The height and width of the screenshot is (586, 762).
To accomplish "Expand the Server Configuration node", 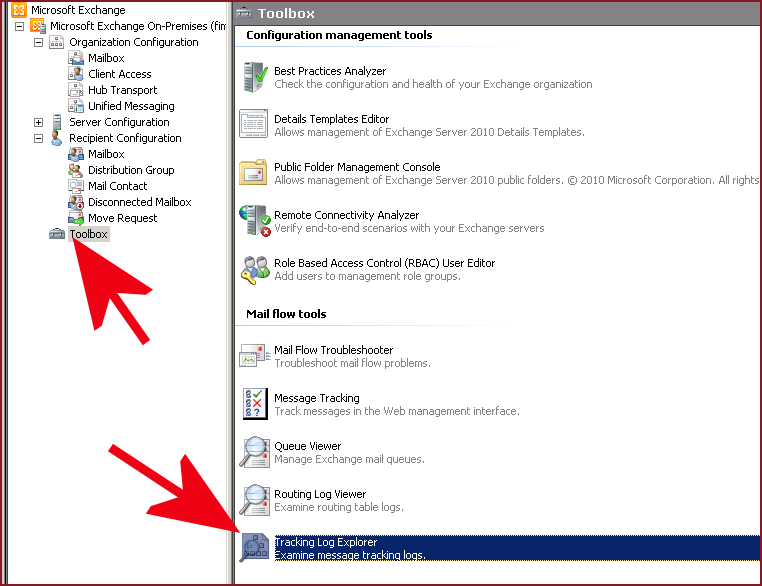I will pyautogui.click(x=38, y=122).
